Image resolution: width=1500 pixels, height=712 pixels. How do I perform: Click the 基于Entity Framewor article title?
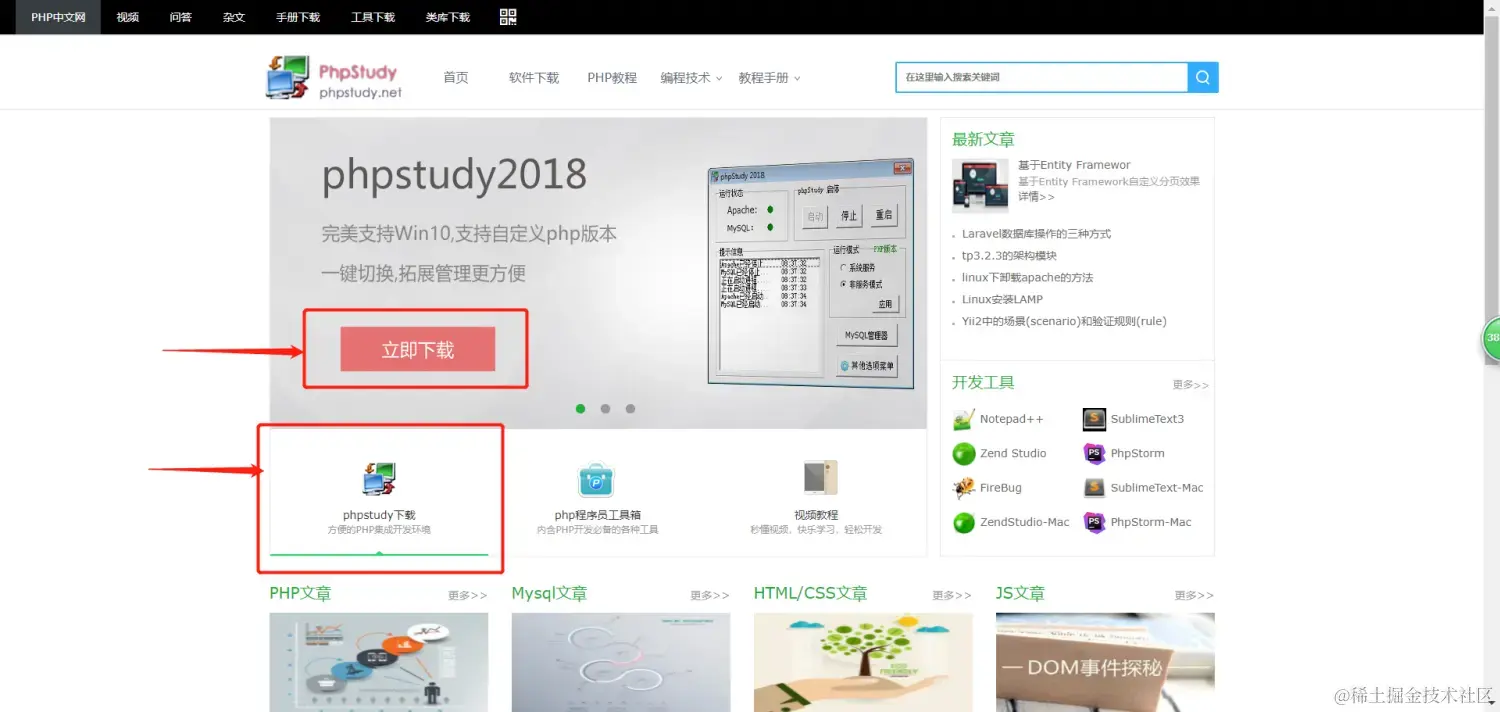coord(1074,165)
